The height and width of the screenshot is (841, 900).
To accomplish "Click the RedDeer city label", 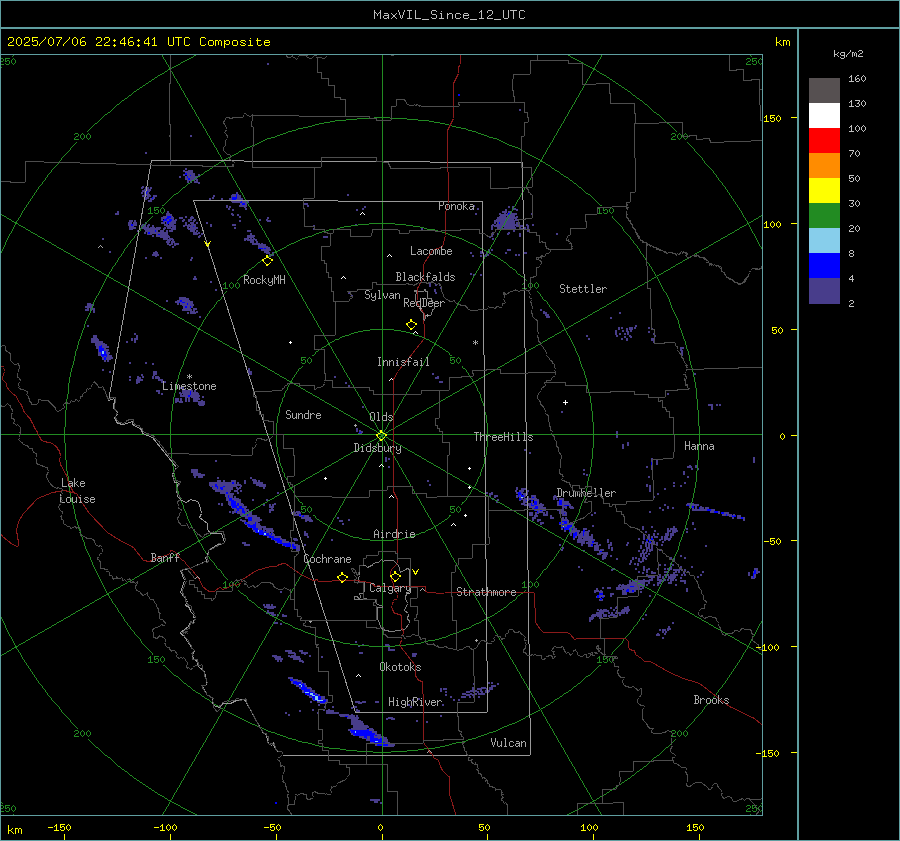I will click(x=424, y=303).
